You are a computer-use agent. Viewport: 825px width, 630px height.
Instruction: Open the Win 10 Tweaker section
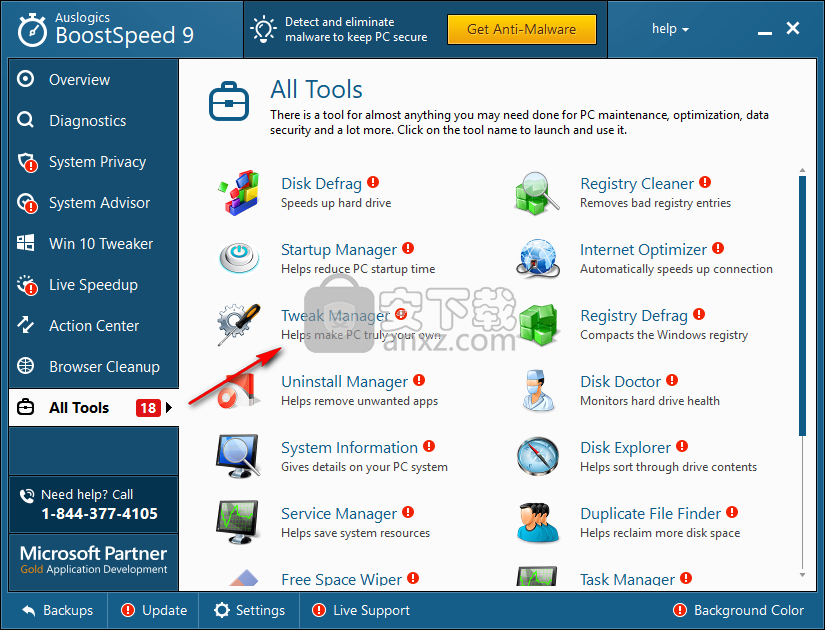coord(94,244)
